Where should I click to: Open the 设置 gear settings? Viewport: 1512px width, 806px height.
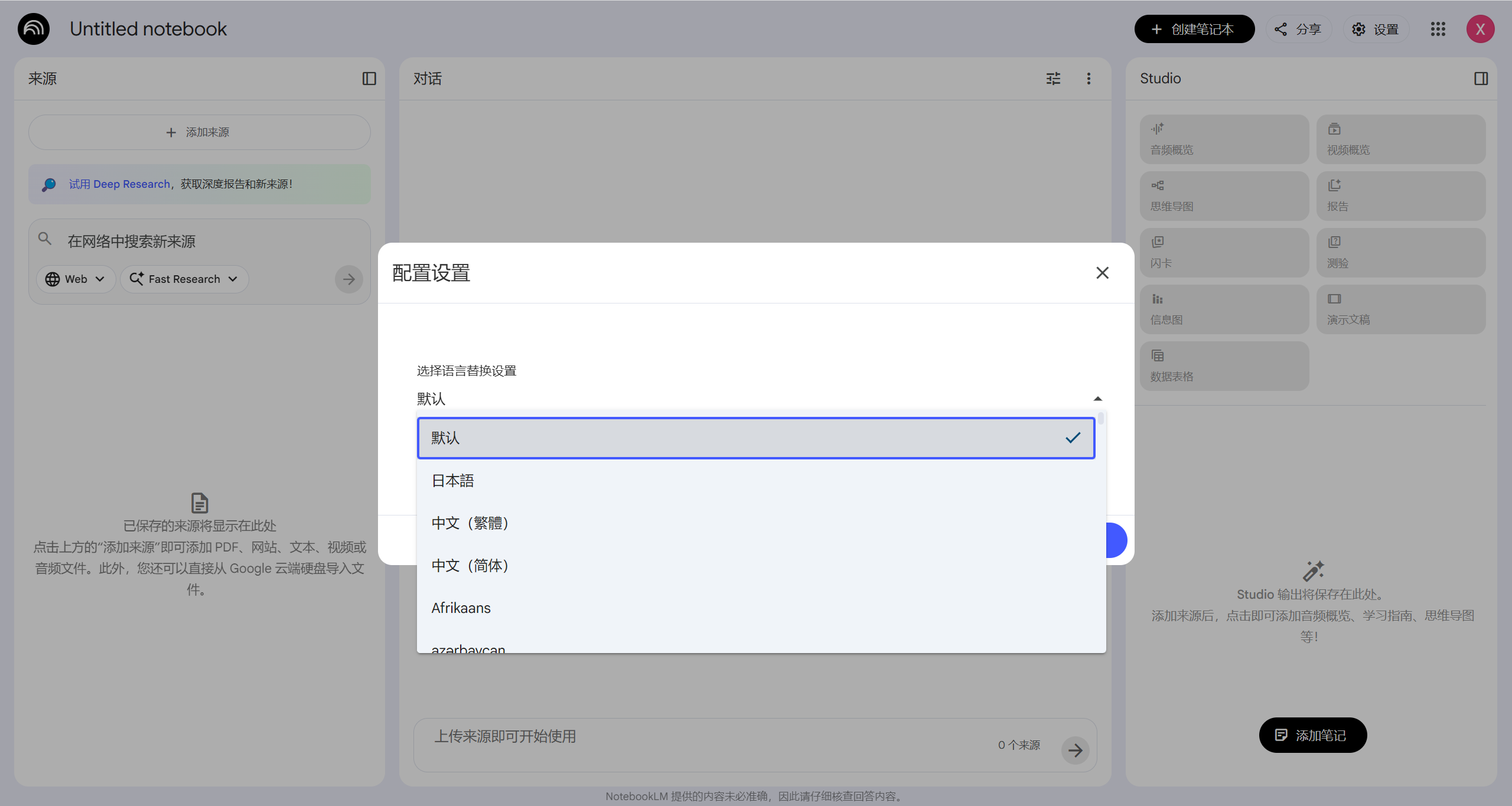1376,29
